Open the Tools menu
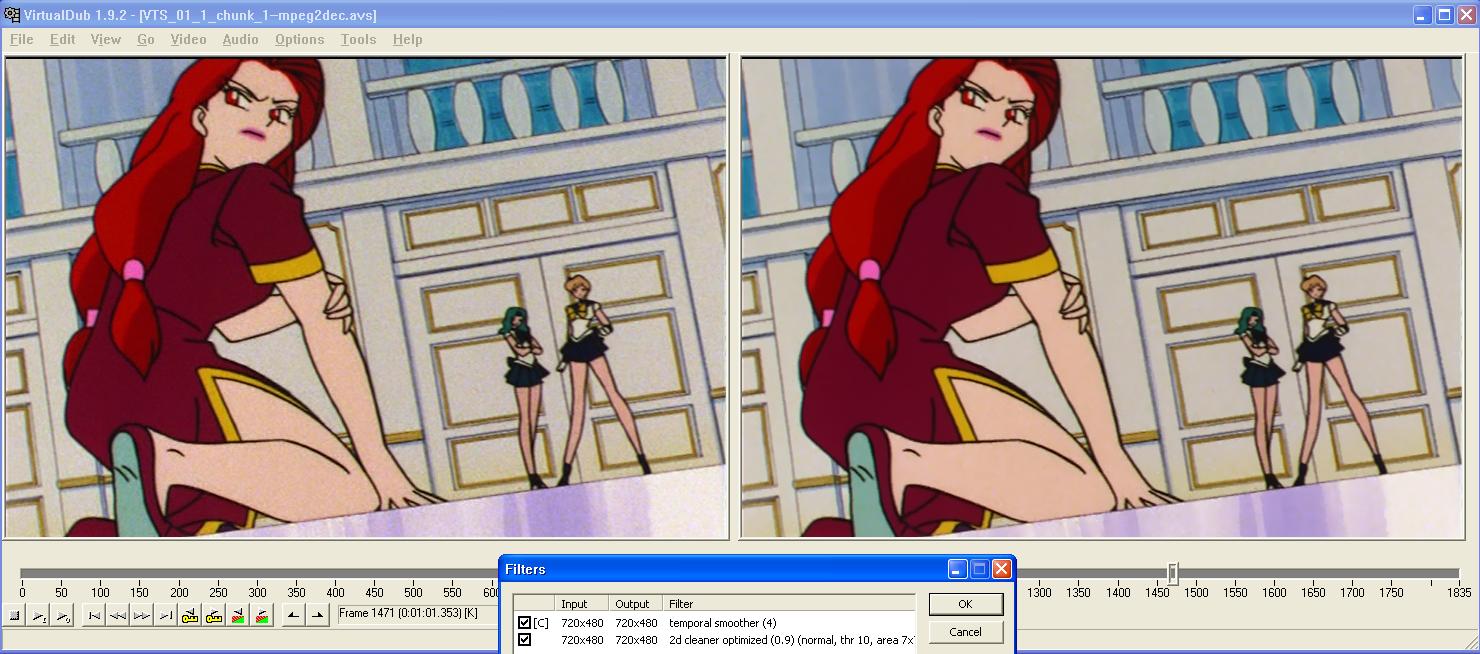 pos(358,39)
